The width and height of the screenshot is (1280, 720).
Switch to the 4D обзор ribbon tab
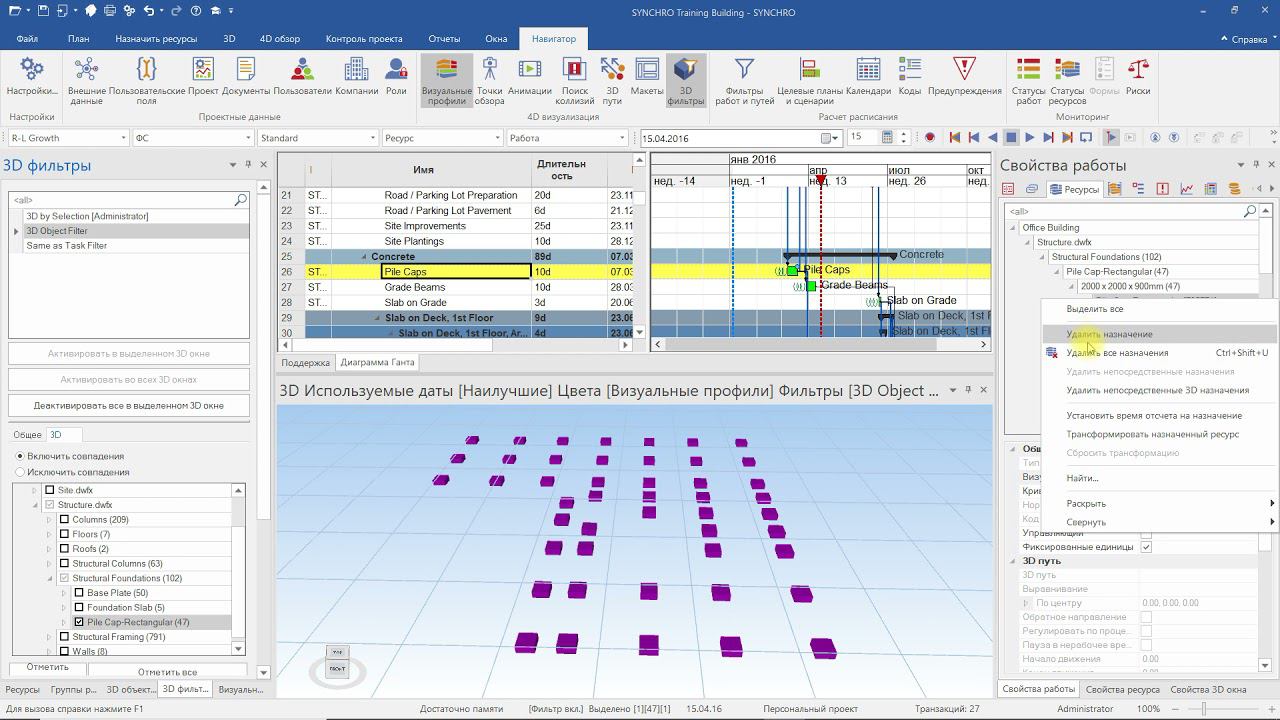pyautogui.click(x=280, y=39)
